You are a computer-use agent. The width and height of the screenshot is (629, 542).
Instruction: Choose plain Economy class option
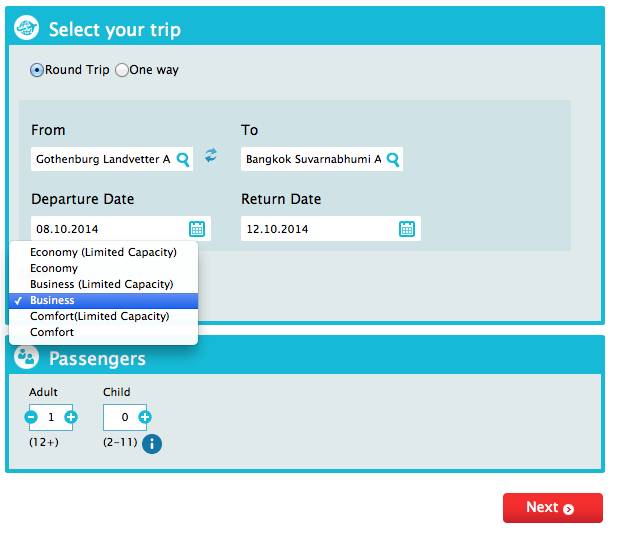coord(103,268)
